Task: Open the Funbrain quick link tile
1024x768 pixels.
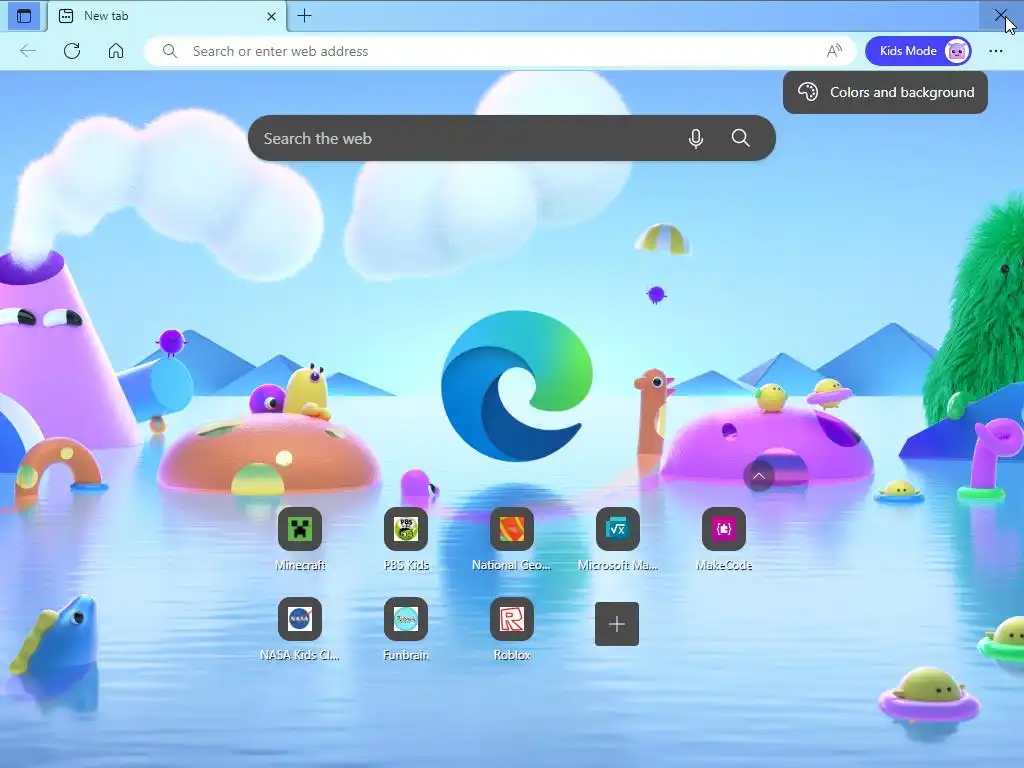Action: click(x=406, y=619)
